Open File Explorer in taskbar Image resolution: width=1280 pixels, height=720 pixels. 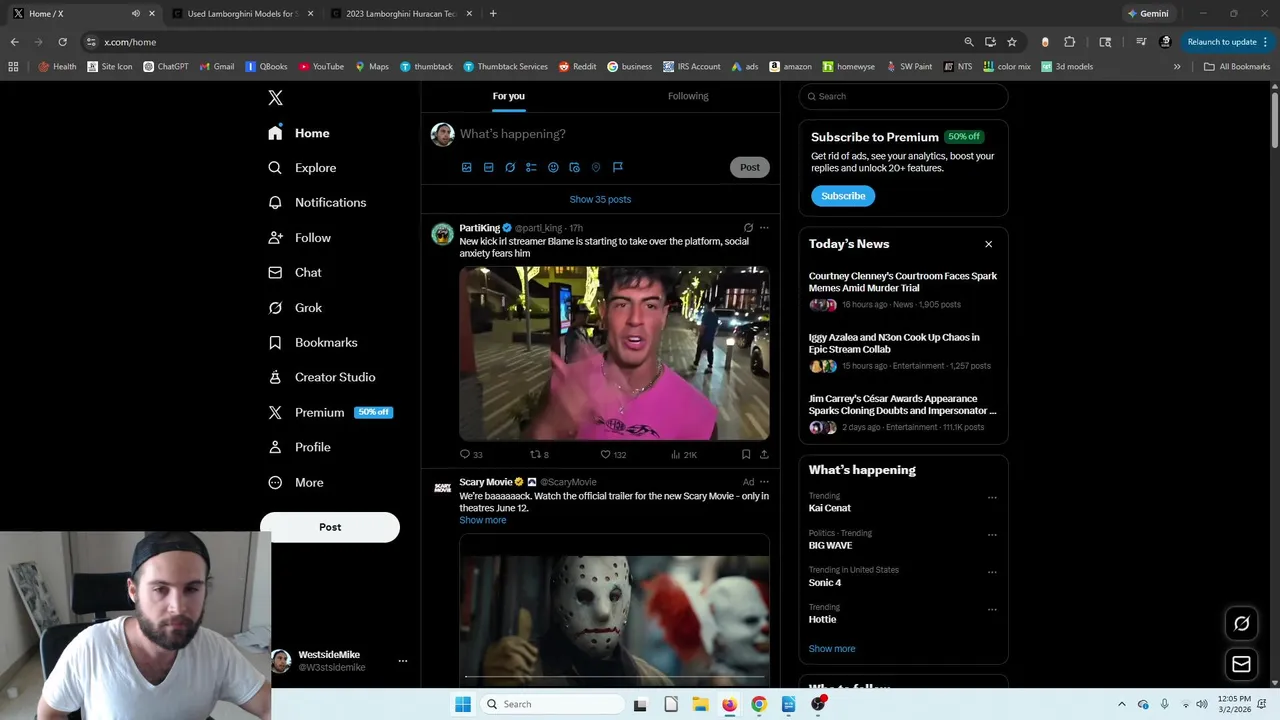[x=700, y=704]
